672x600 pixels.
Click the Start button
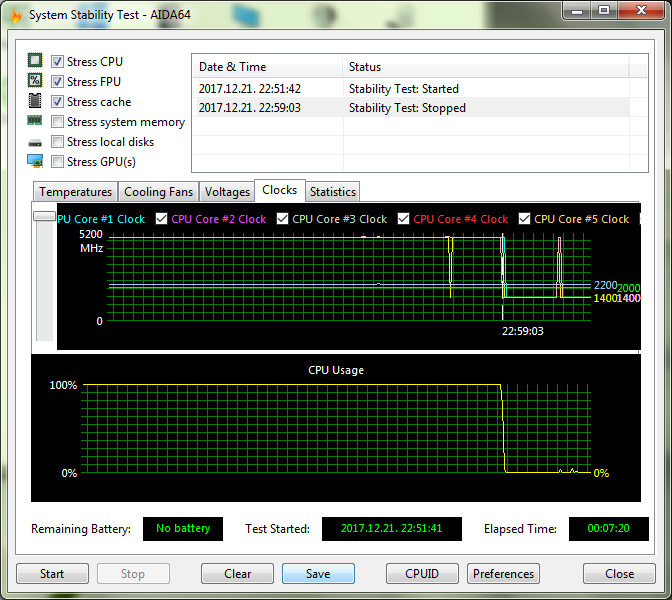pyautogui.click(x=52, y=573)
